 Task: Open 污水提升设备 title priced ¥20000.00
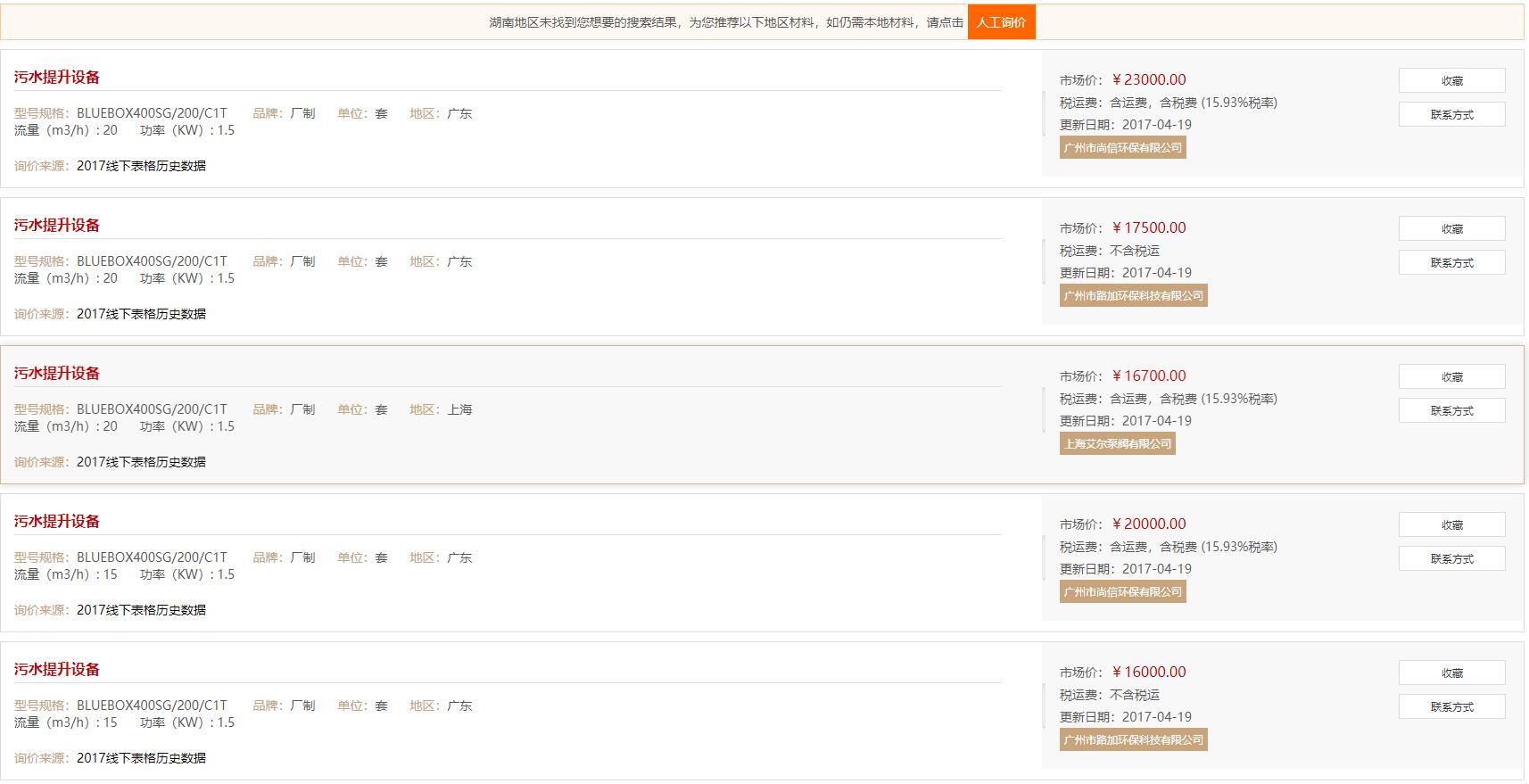coord(57,522)
